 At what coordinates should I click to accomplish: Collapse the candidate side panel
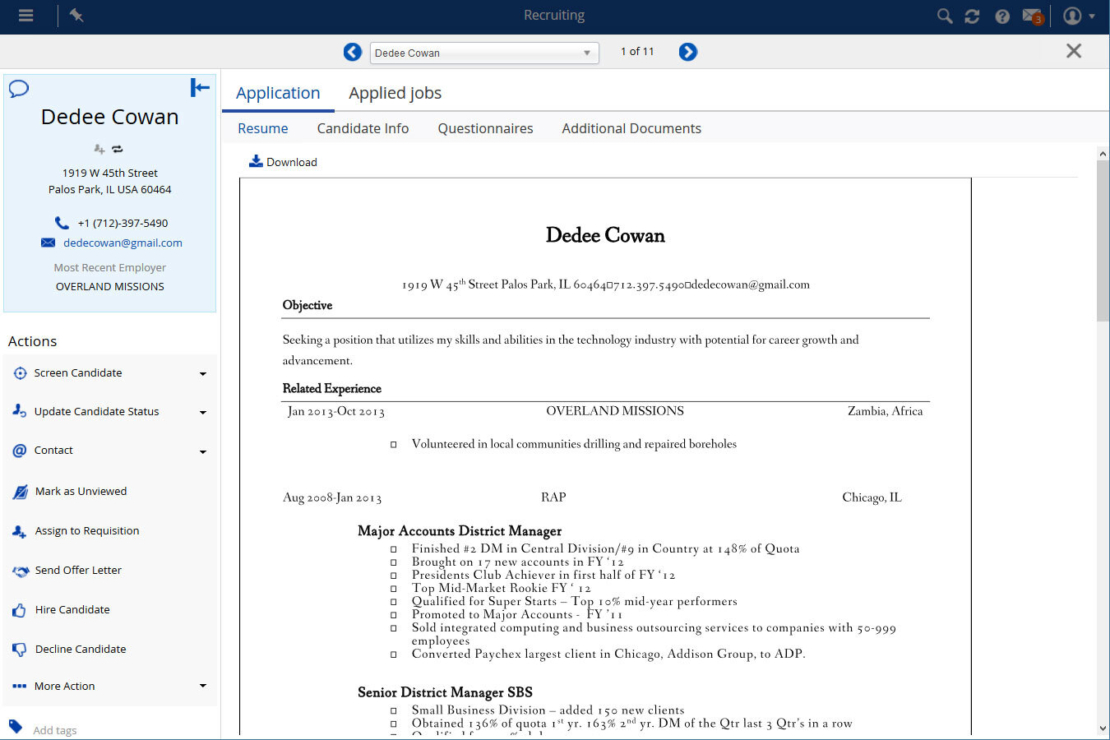[200, 88]
